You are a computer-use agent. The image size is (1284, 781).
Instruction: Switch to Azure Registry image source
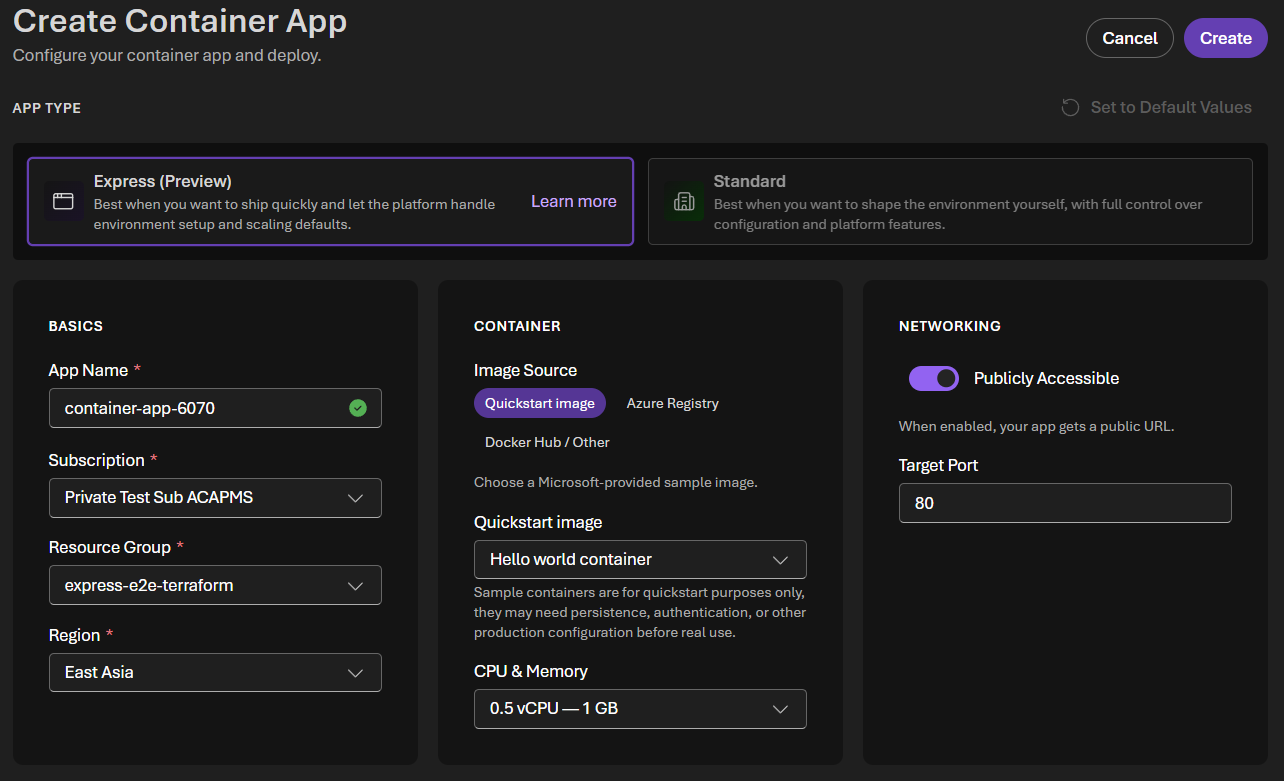[x=672, y=403]
